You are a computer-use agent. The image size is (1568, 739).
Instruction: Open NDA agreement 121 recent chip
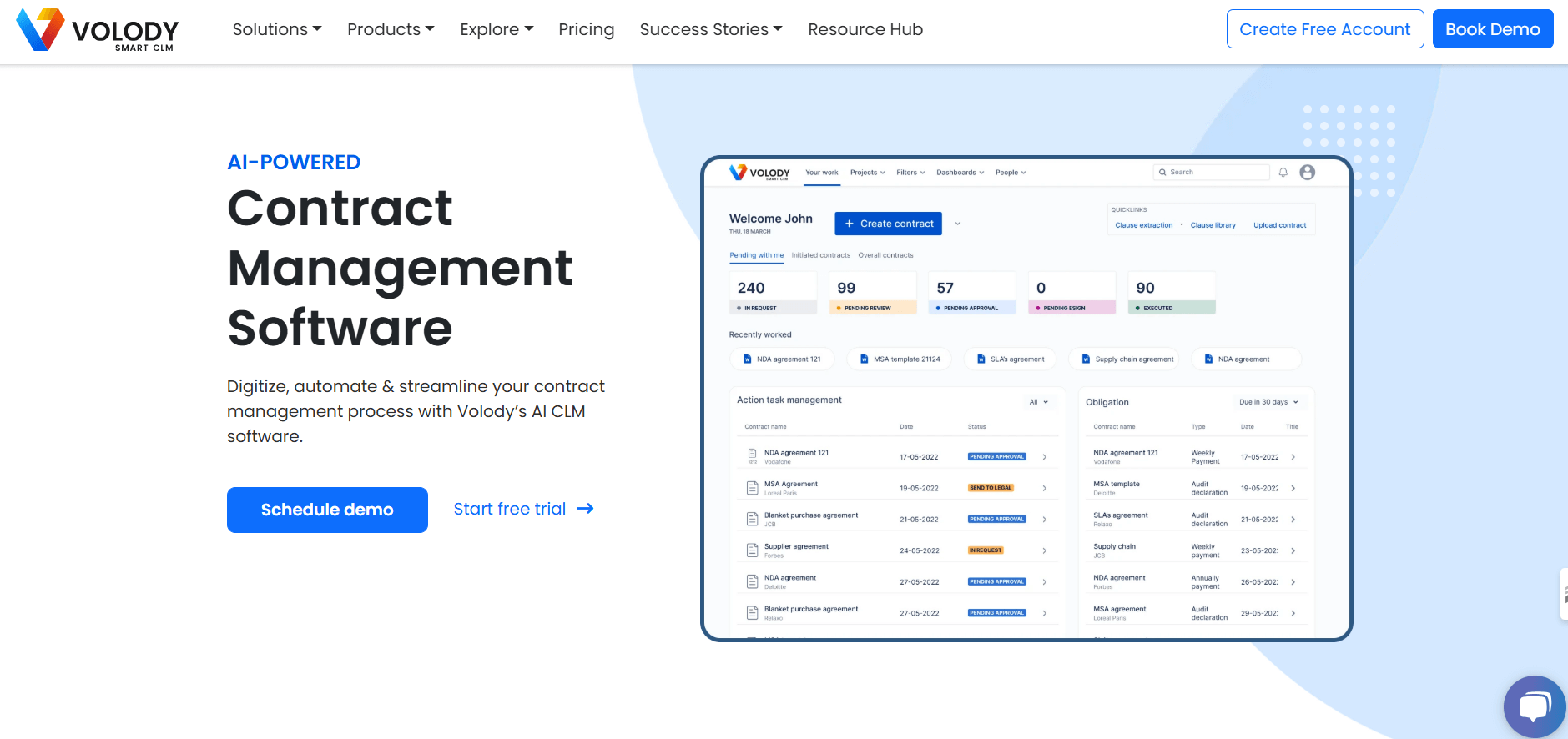782,359
